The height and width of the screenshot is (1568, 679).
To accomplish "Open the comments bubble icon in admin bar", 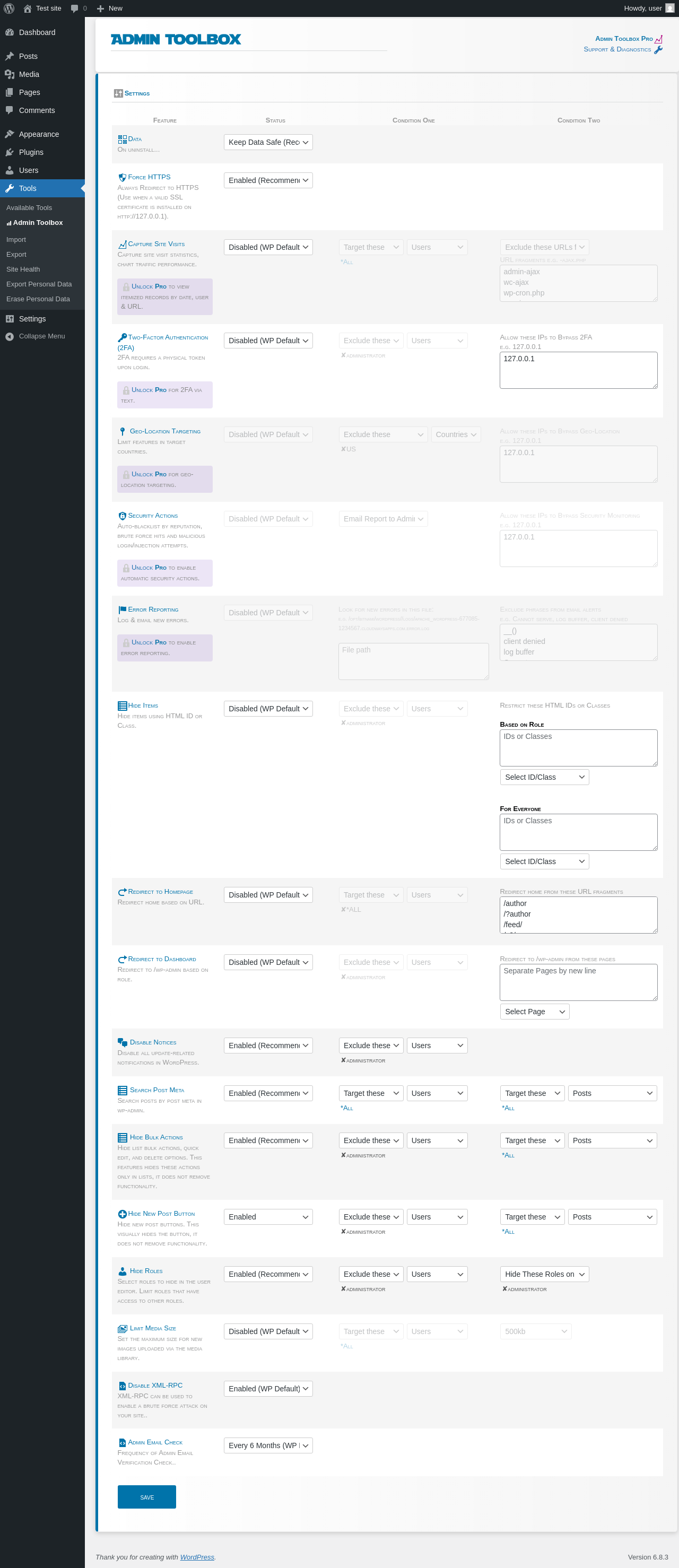I will 75,8.
